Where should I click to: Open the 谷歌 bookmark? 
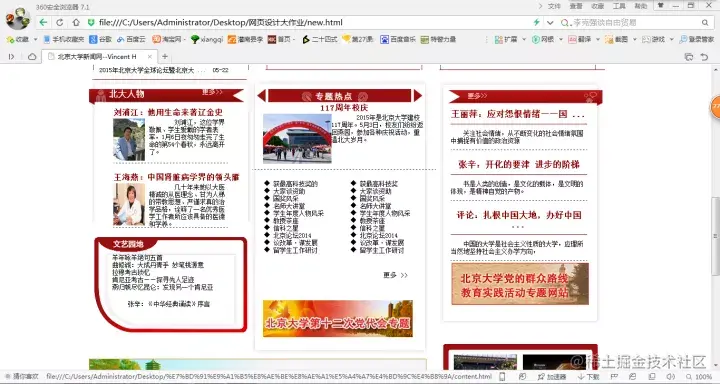(101, 40)
